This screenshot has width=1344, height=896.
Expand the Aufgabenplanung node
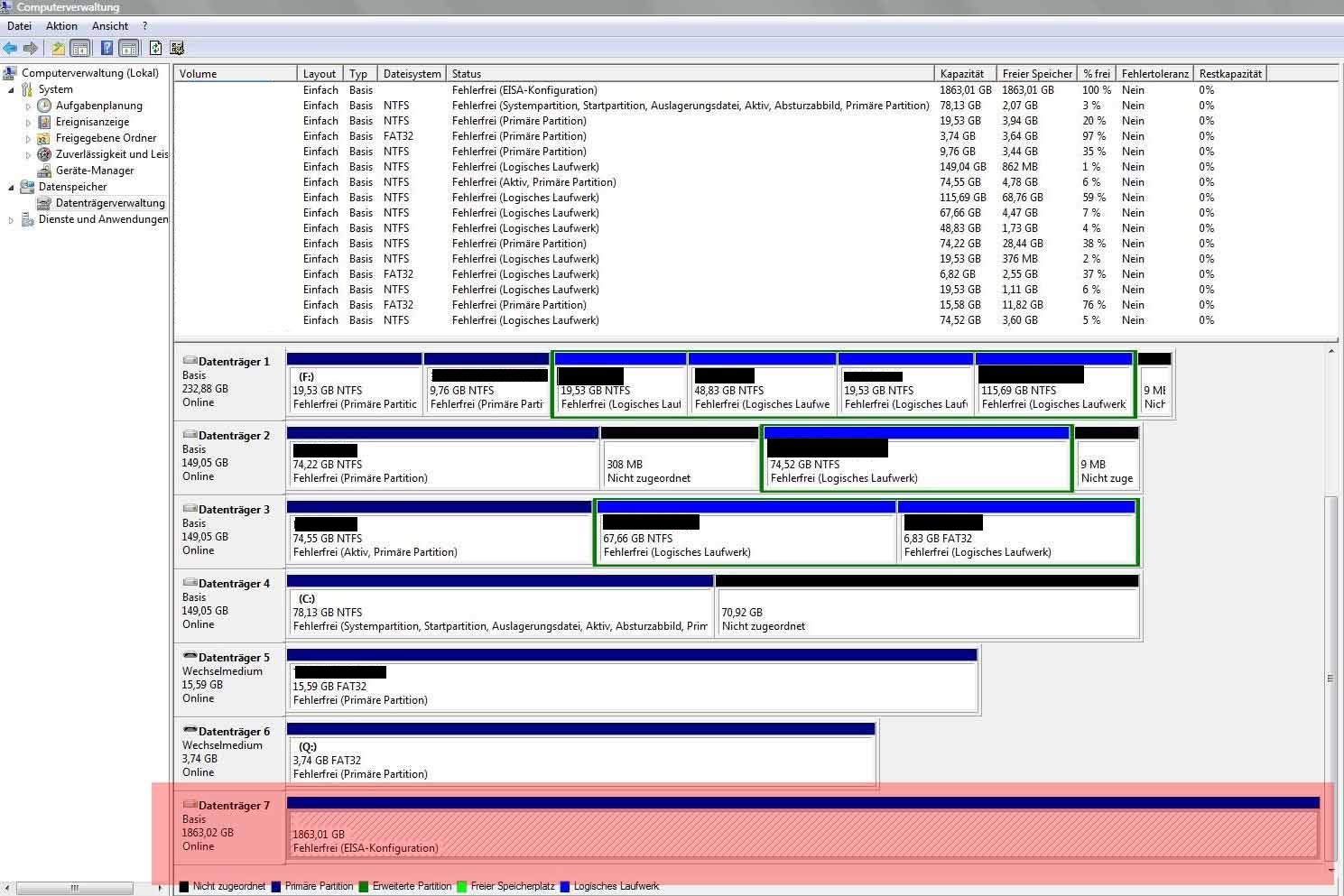[28, 106]
